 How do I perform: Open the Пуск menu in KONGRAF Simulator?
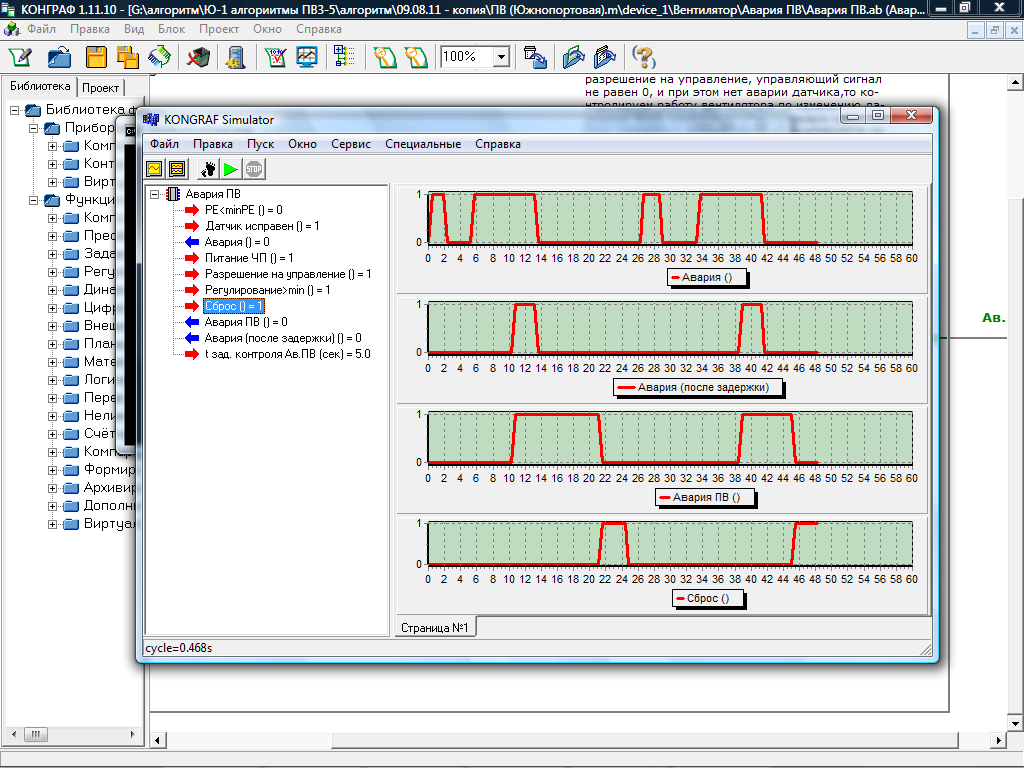[x=260, y=144]
